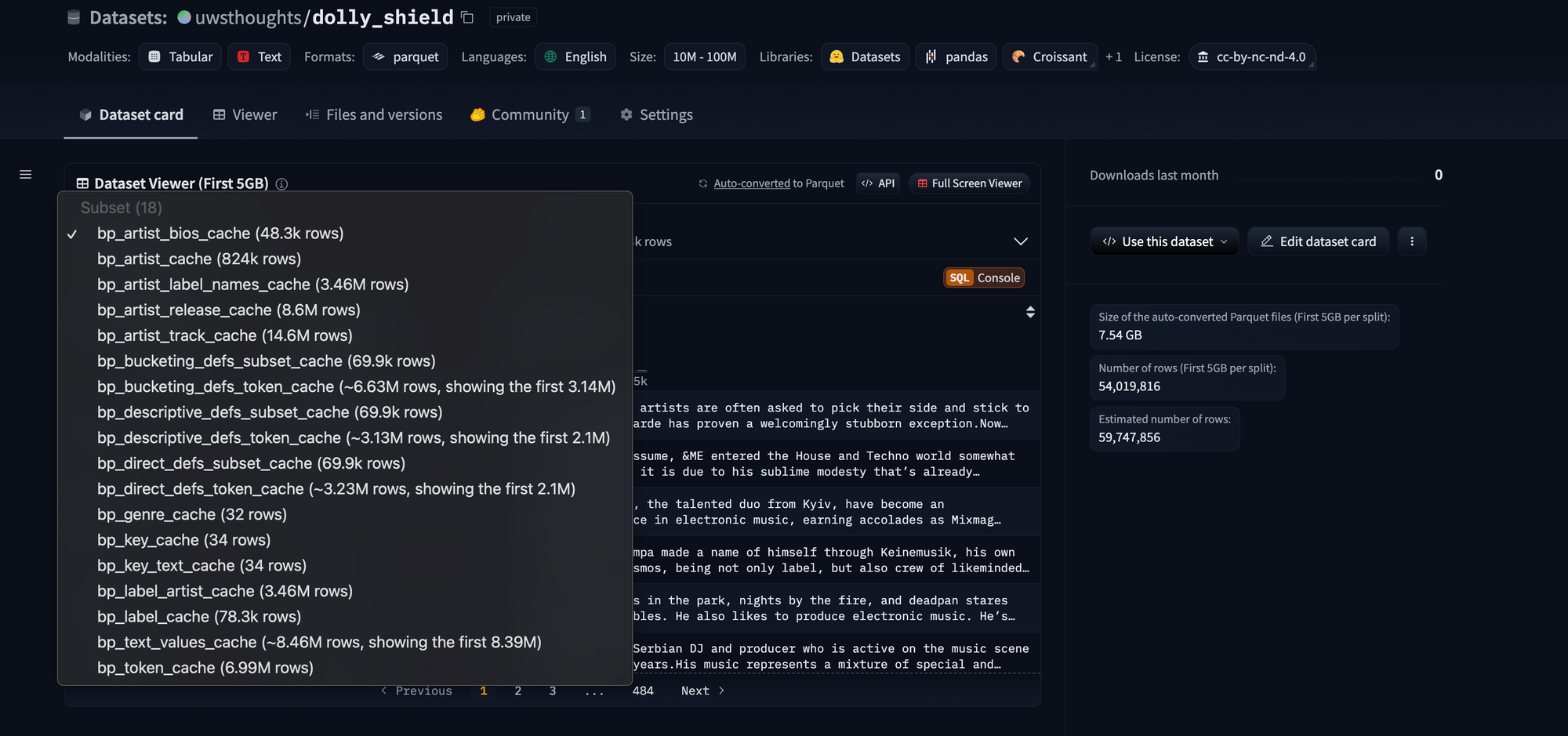Image resolution: width=1568 pixels, height=736 pixels.
Task: Expand the Use this dataset dropdown
Action: [x=1164, y=241]
